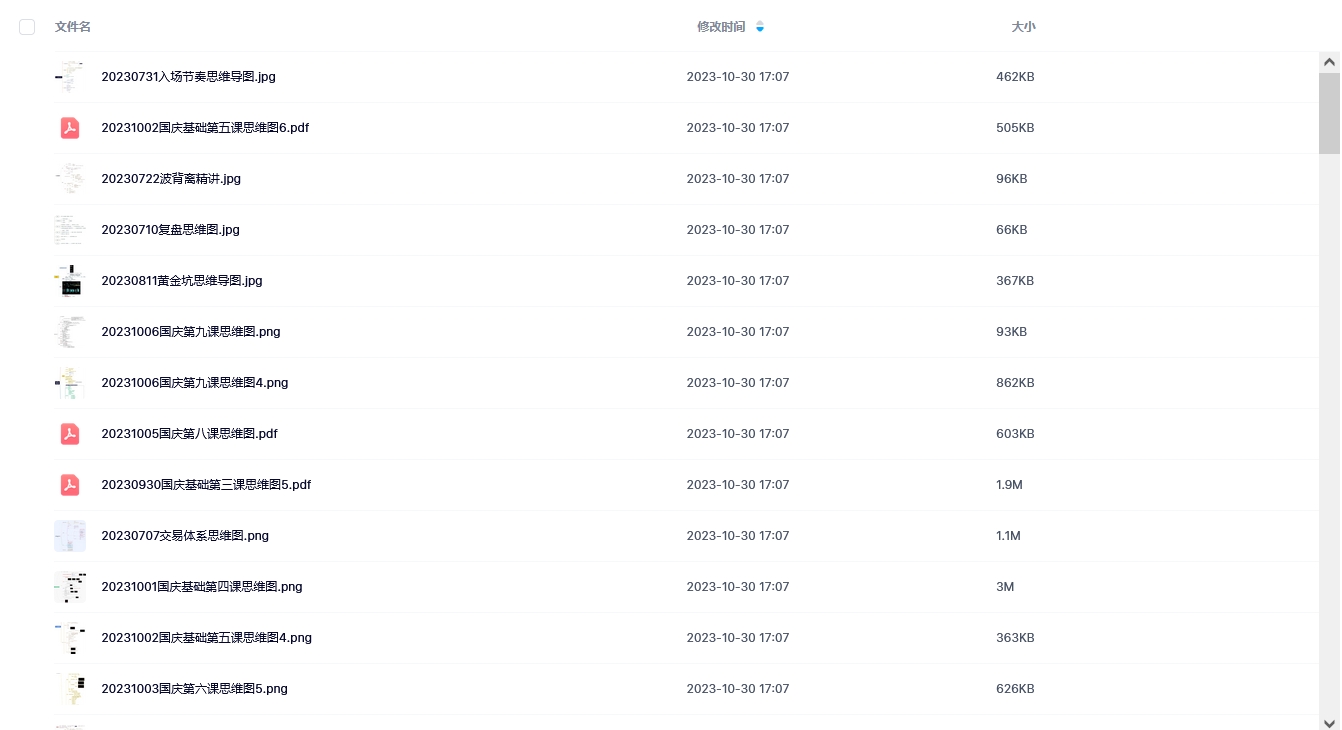Toggle the select-all checkbox beside 文件名
Viewport: 1342px width, 730px height.
(27, 27)
